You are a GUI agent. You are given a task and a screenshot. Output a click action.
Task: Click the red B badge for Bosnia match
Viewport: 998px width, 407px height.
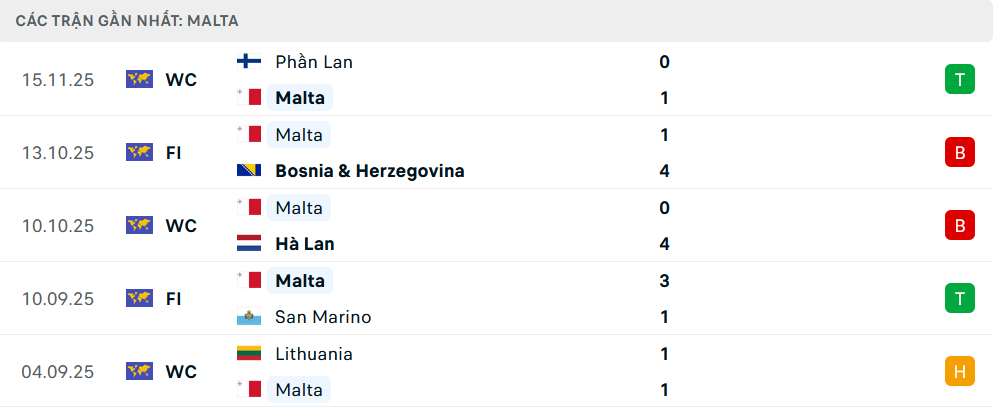click(959, 153)
